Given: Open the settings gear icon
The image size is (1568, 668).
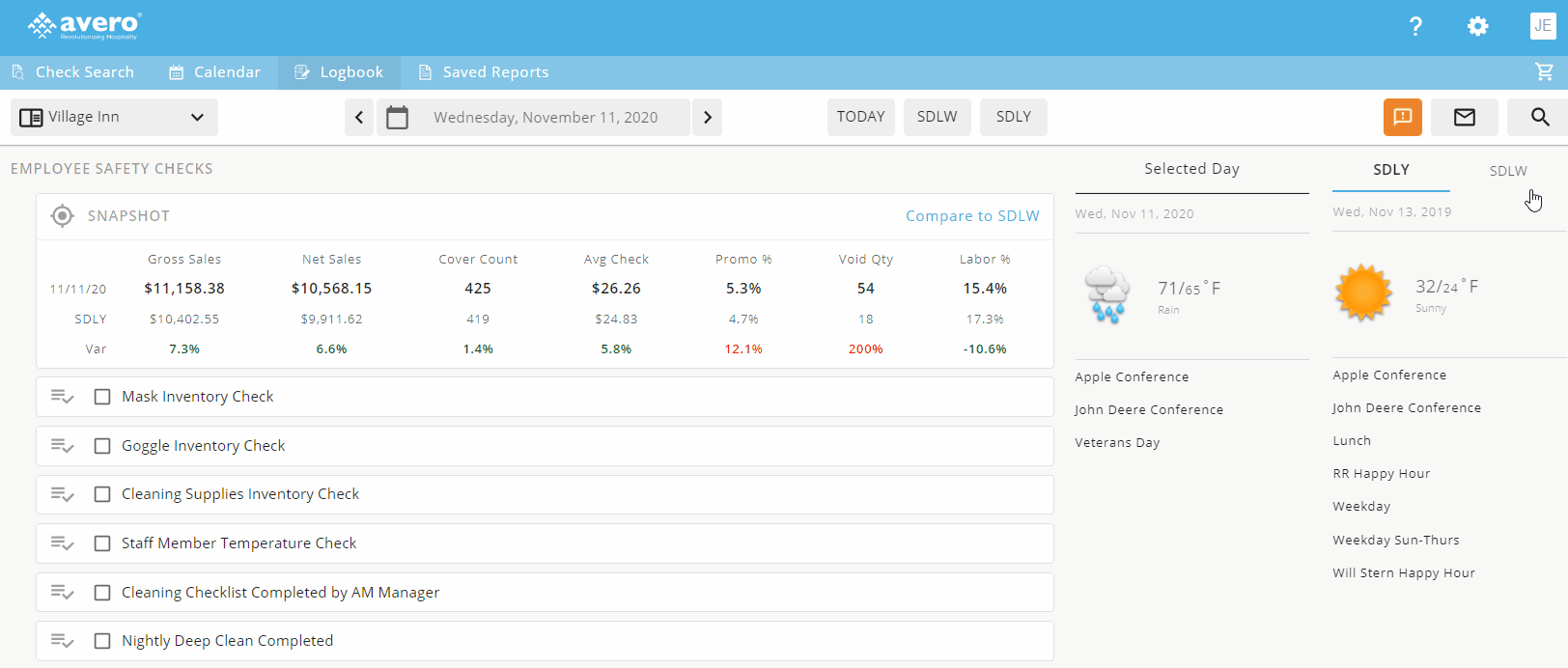Looking at the screenshot, I should pyautogui.click(x=1477, y=27).
